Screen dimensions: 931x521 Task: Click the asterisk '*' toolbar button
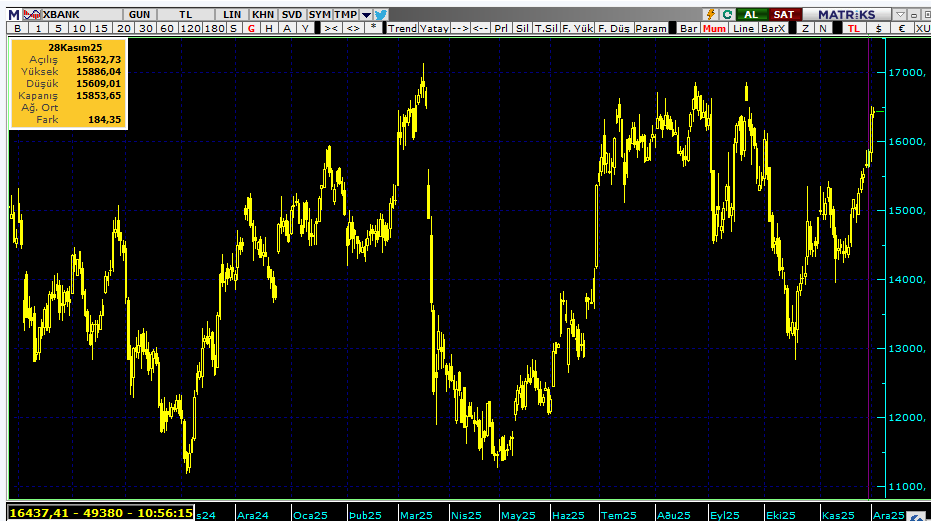[x=374, y=29]
